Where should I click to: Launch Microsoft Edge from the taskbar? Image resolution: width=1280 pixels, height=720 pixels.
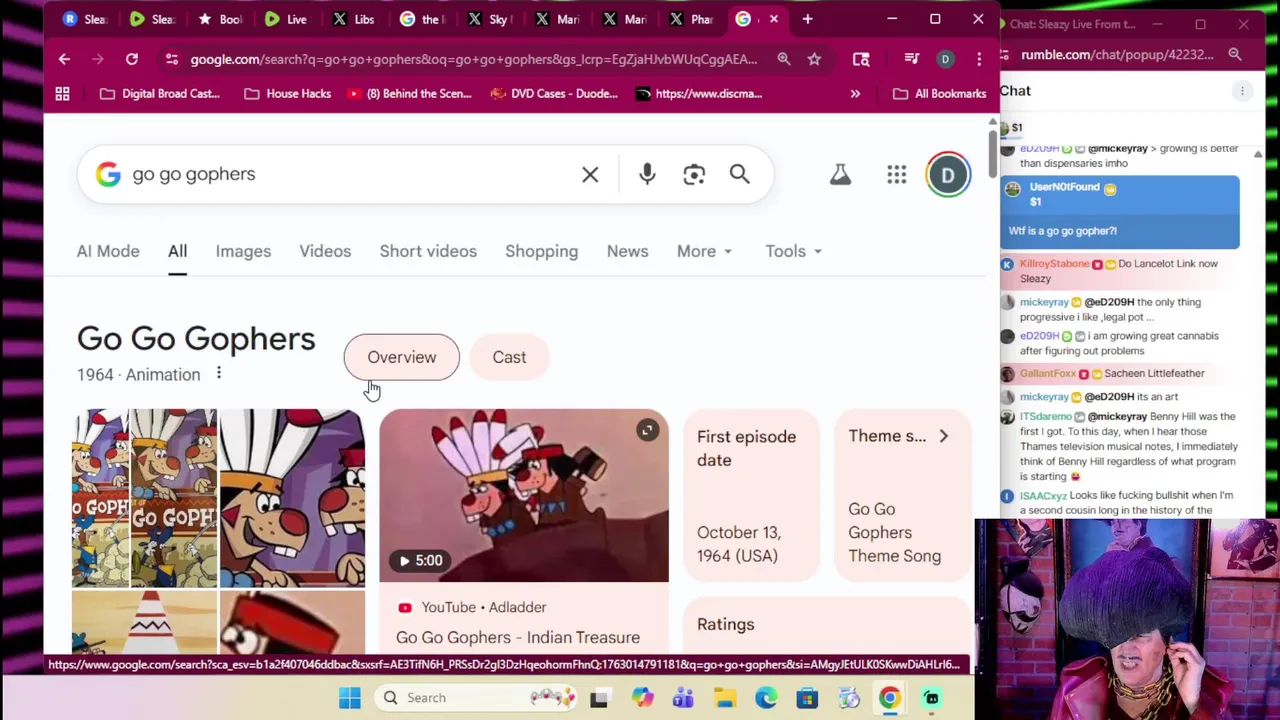coord(766,697)
